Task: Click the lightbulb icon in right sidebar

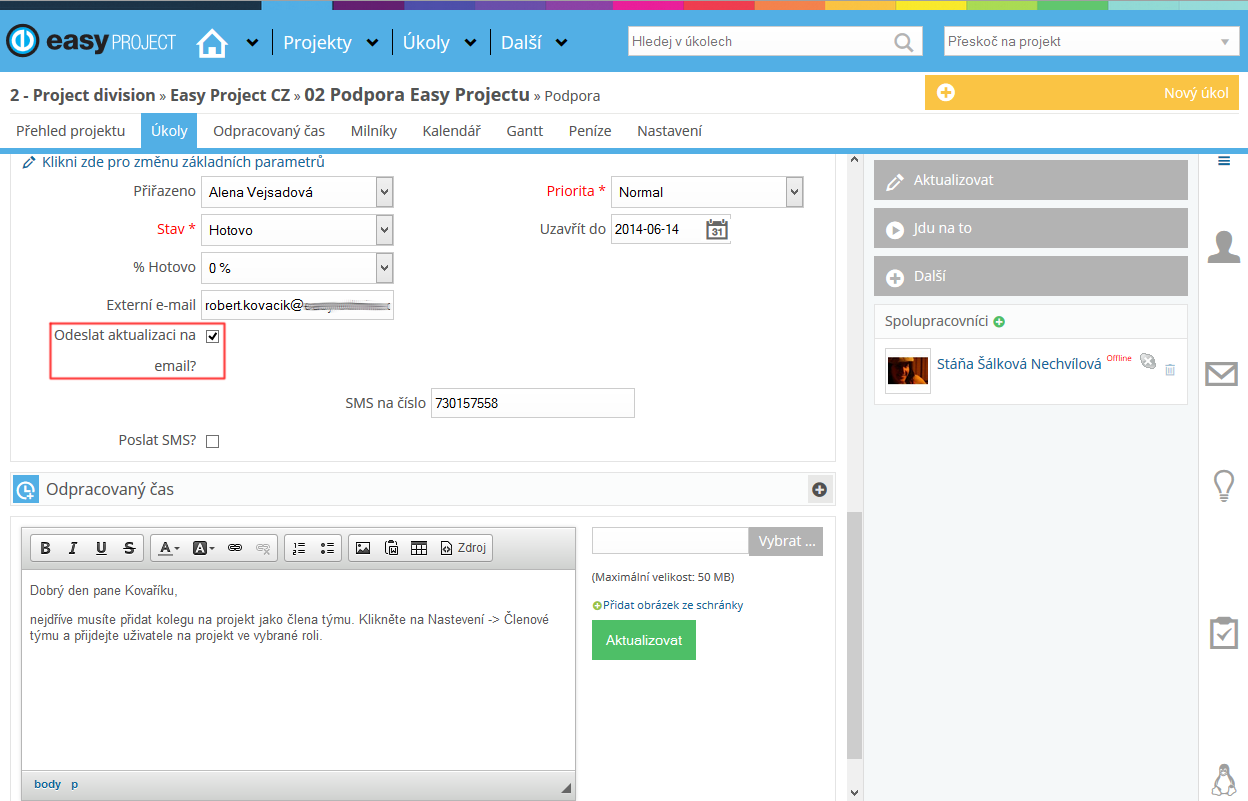Action: [x=1222, y=486]
